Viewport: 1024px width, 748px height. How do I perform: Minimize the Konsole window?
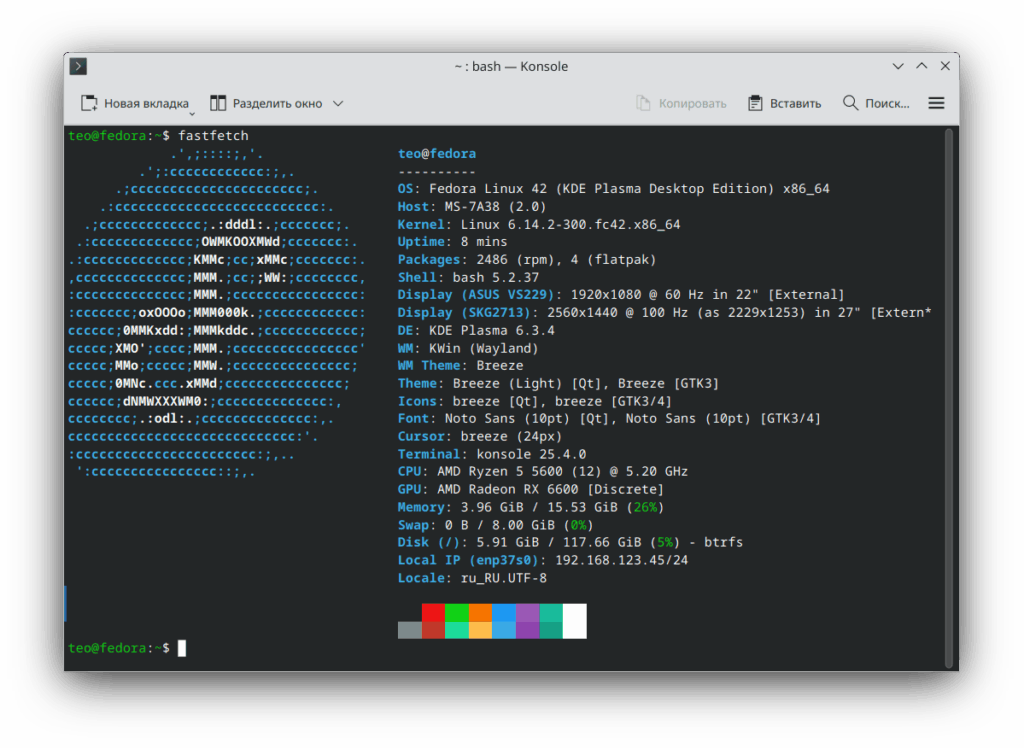tap(898, 66)
